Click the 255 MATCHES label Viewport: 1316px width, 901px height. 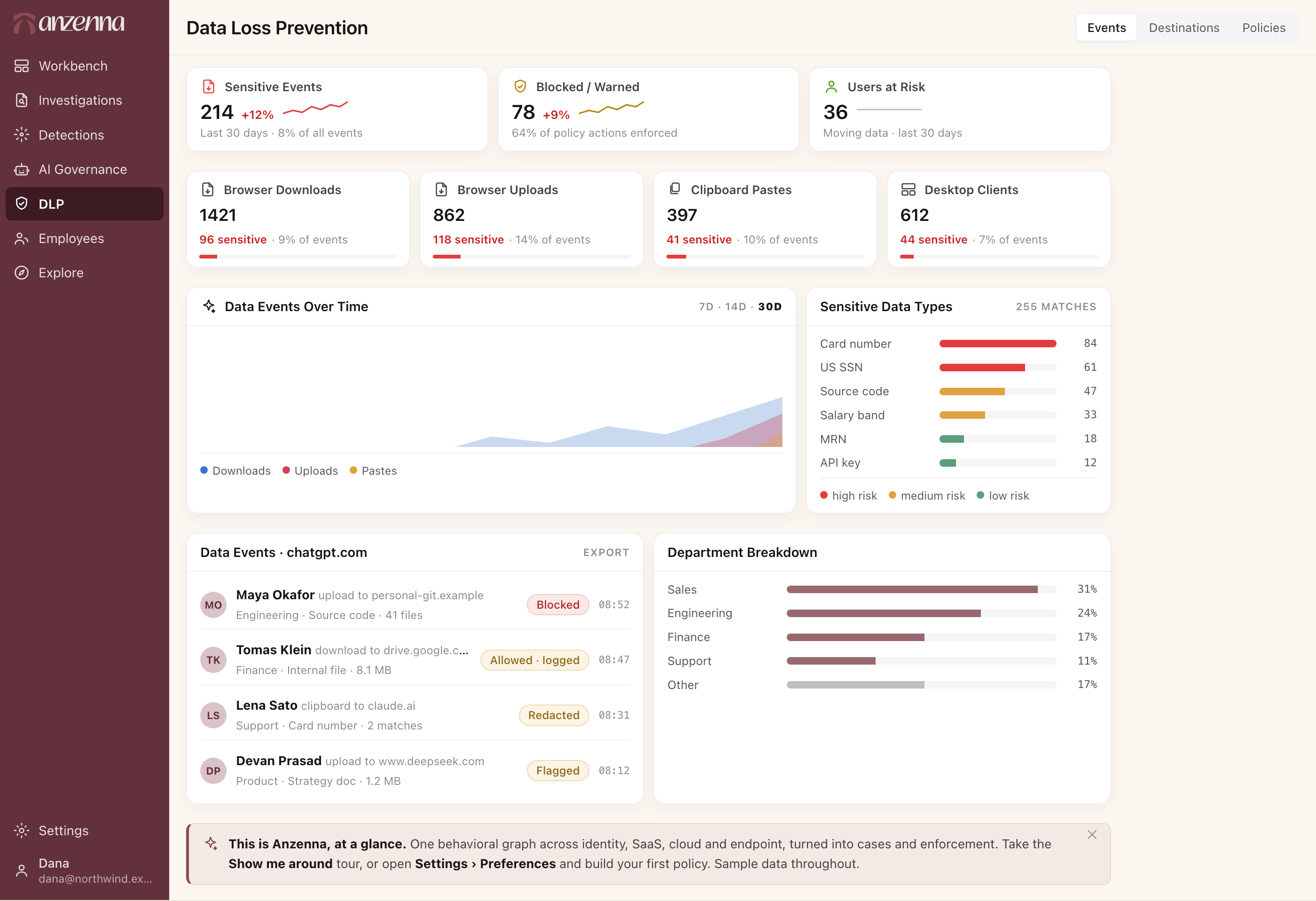click(x=1056, y=307)
